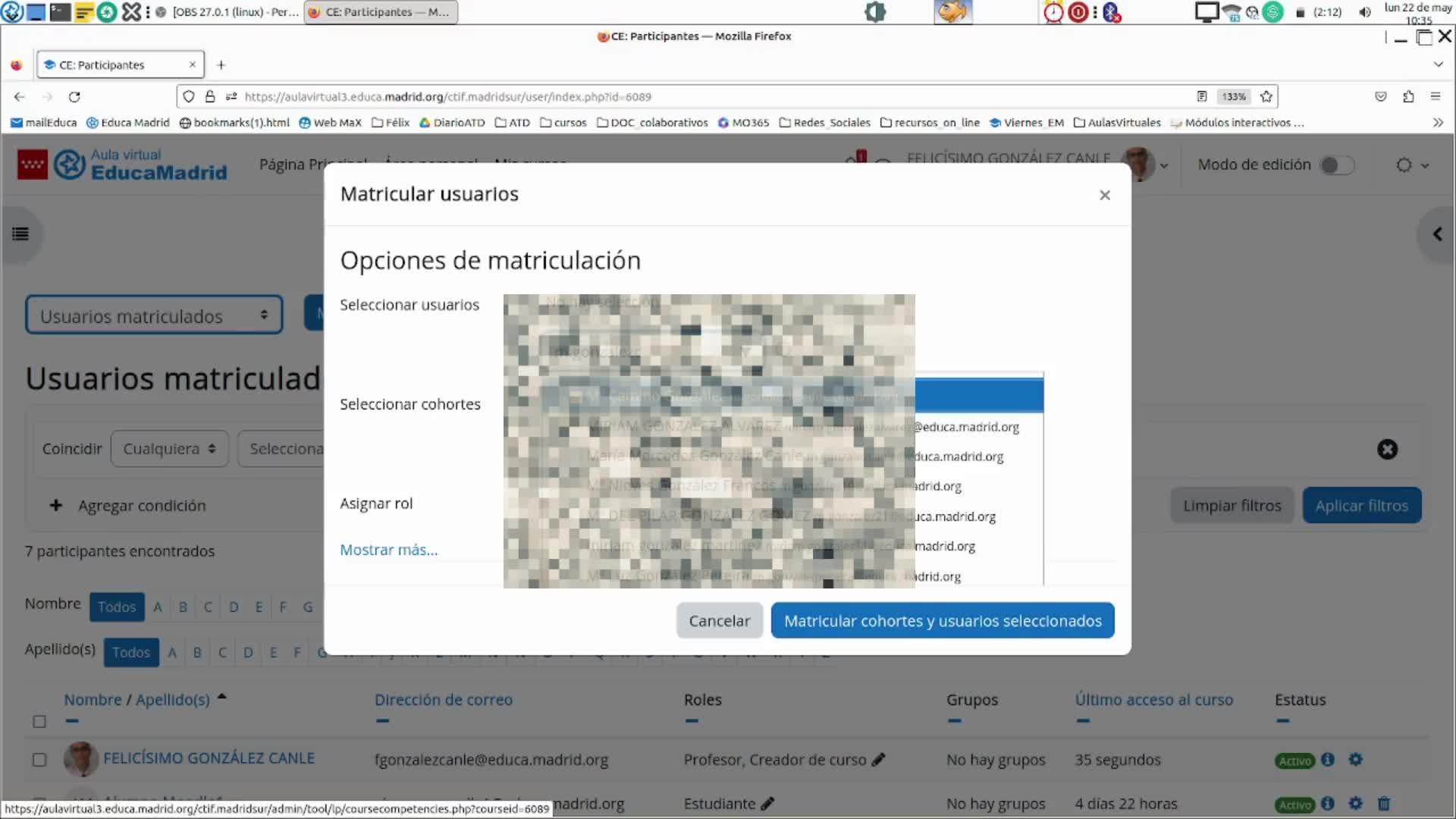Click the Firefox reload page icon
The width and height of the screenshot is (1456, 819).
click(74, 96)
